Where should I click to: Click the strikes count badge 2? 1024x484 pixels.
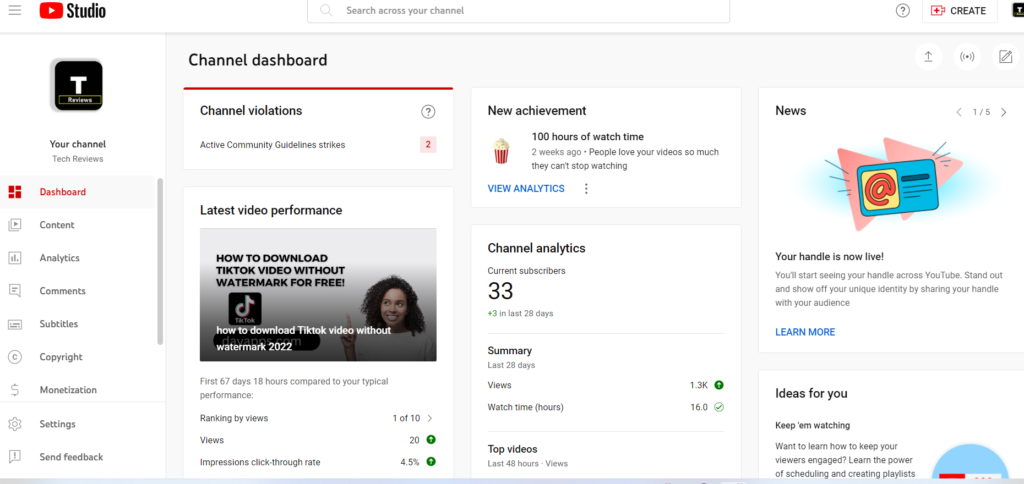pyautogui.click(x=428, y=144)
